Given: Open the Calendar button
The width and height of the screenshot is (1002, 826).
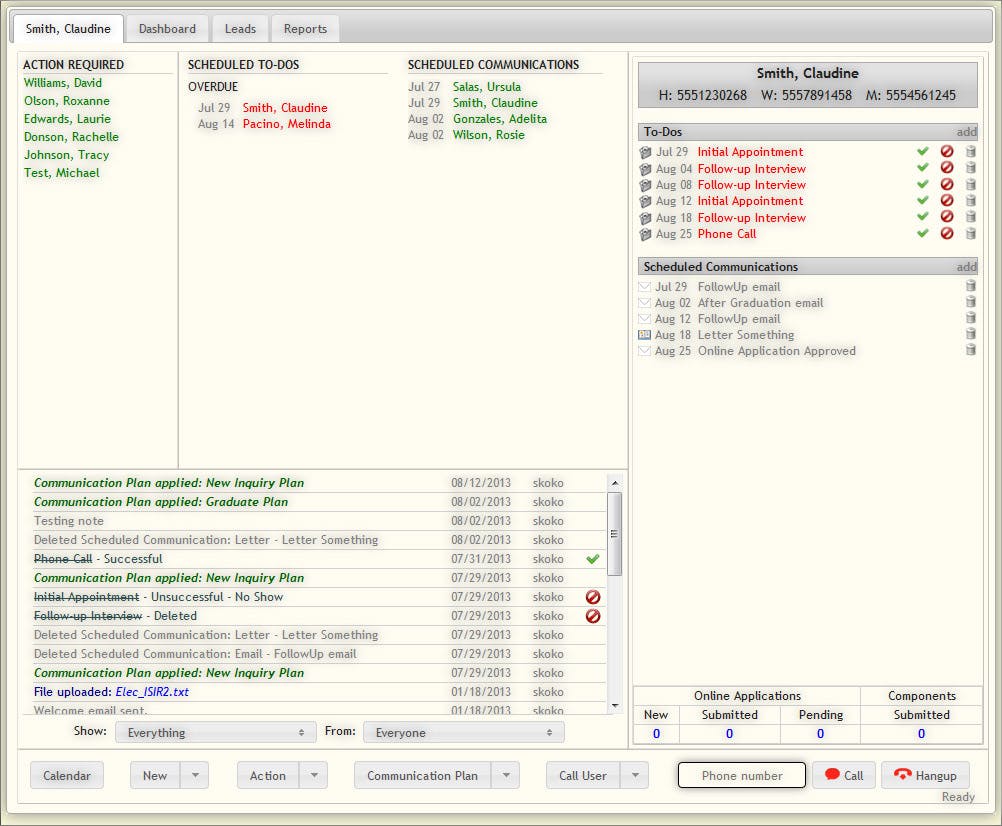Looking at the screenshot, I should point(66,775).
